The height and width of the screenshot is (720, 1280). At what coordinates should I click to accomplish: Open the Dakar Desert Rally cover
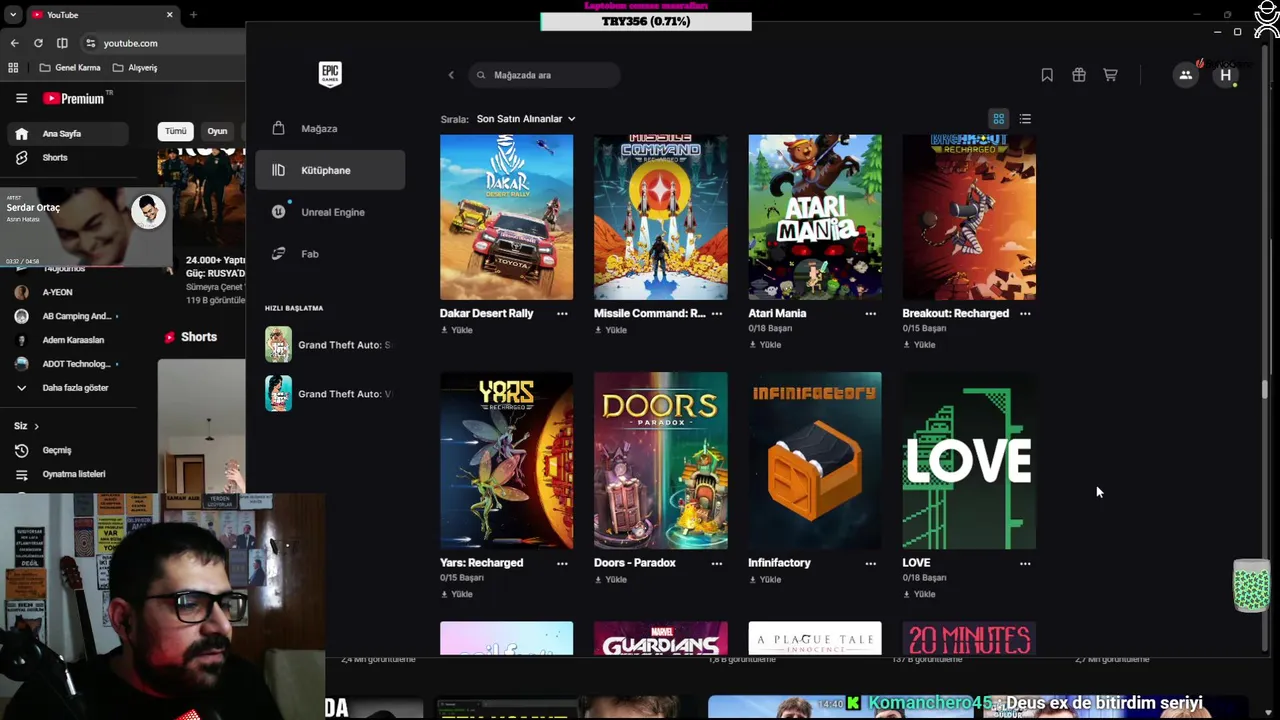[x=507, y=217]
